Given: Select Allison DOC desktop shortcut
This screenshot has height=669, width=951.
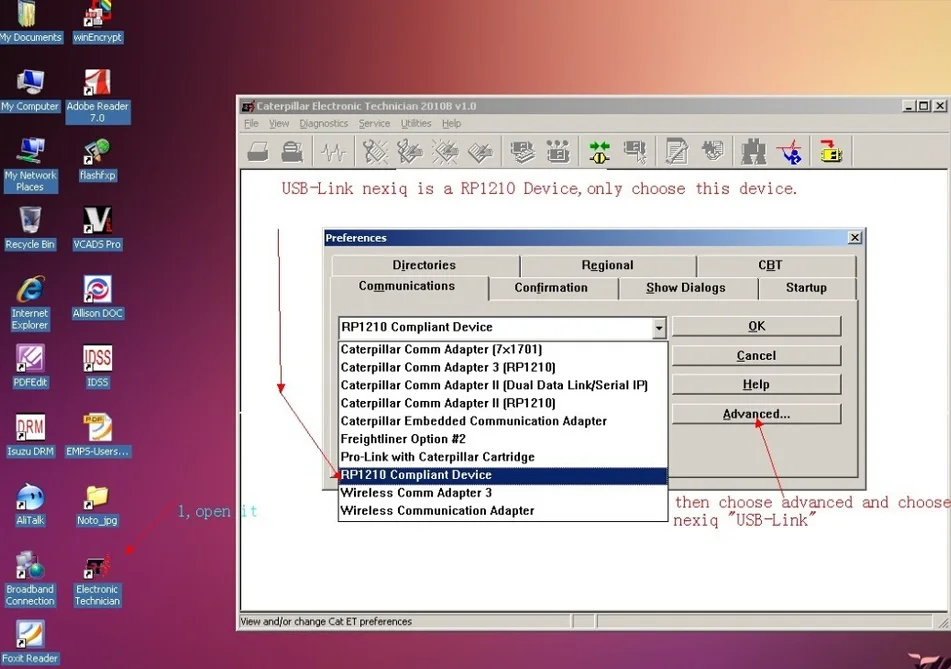Looking at the screenshot, I should (x=98, y=297).
